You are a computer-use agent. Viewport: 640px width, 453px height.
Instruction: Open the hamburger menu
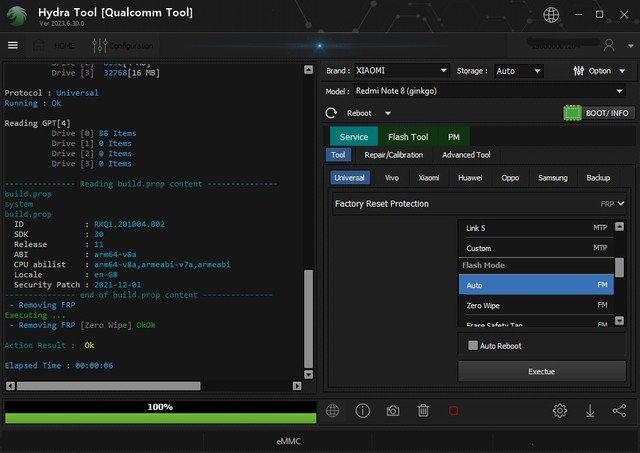13,45
